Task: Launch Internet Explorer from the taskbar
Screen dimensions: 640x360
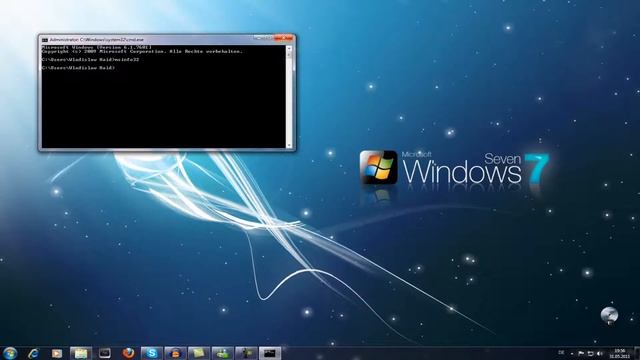Action: pos(34,353)
